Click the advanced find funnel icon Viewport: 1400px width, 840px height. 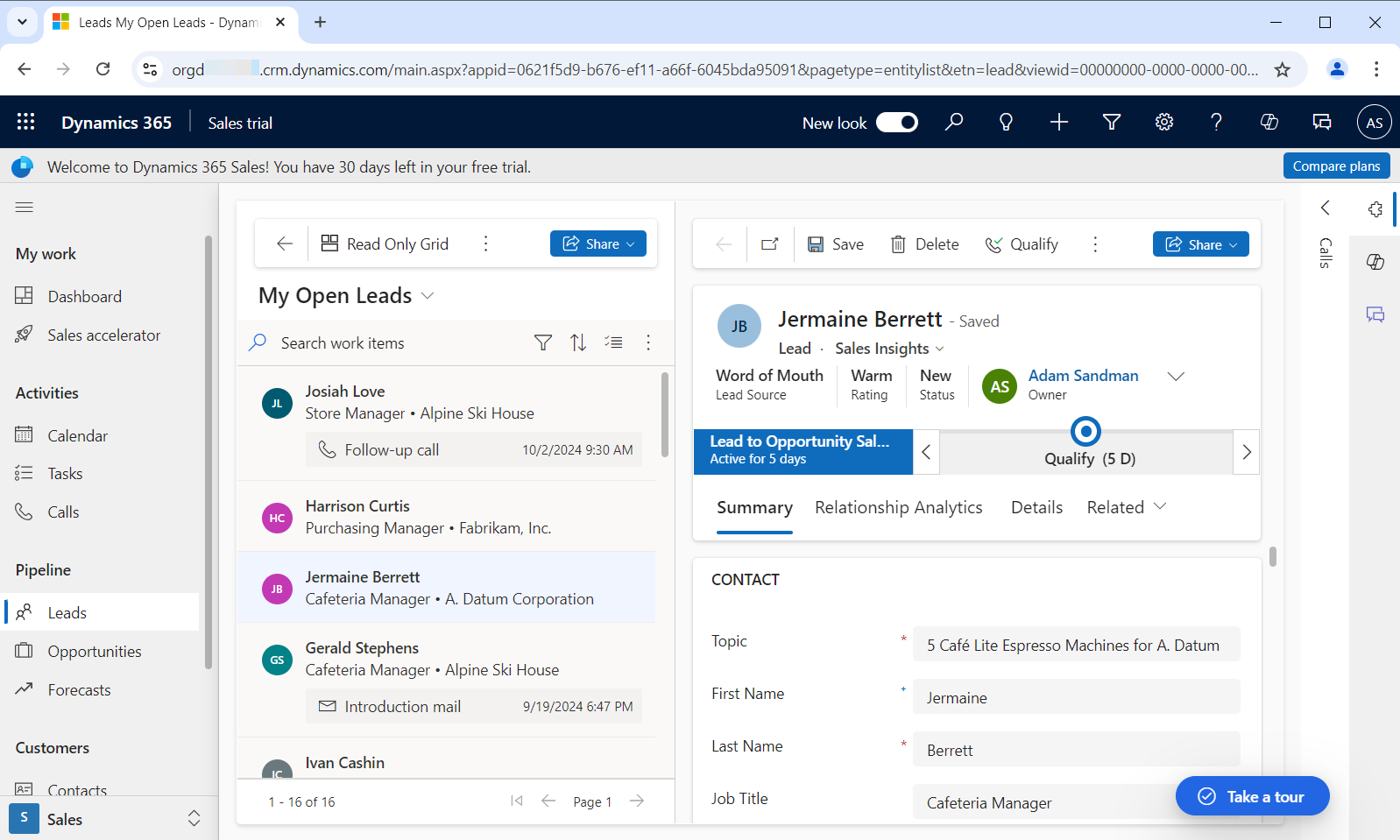(1111, 123)
